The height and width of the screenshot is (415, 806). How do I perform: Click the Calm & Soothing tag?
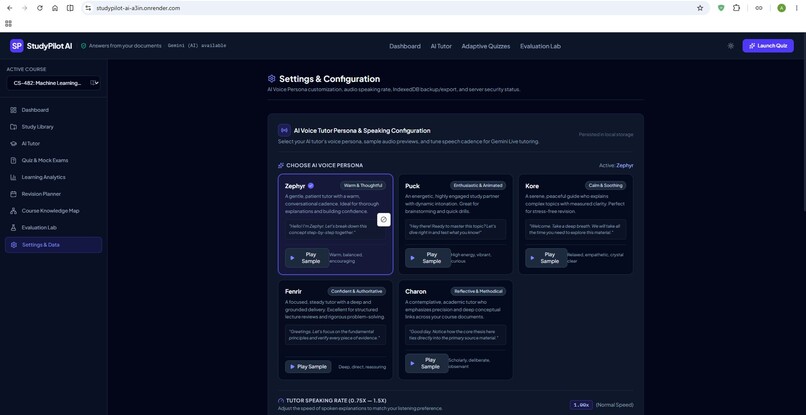click(606, 186)
